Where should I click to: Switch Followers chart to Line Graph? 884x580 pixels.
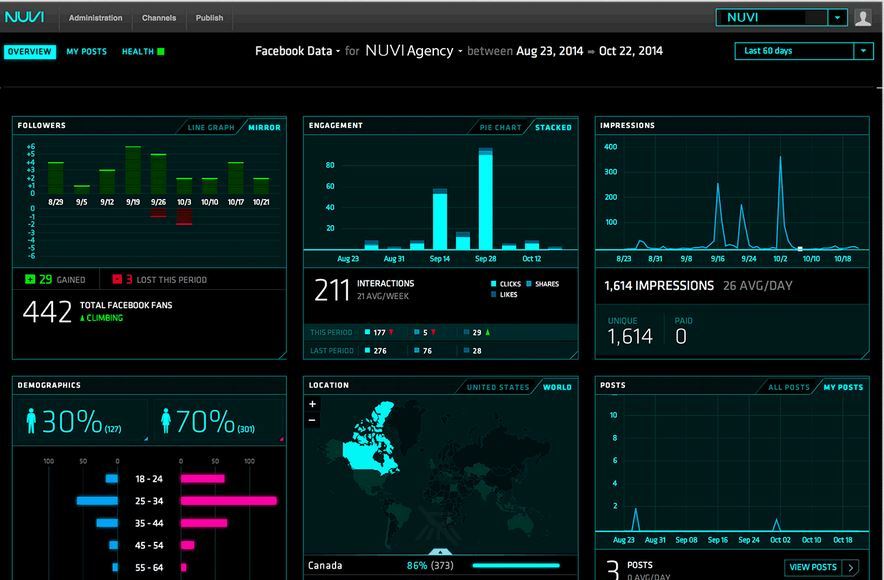pyautogui.click(x=211, y=127)
